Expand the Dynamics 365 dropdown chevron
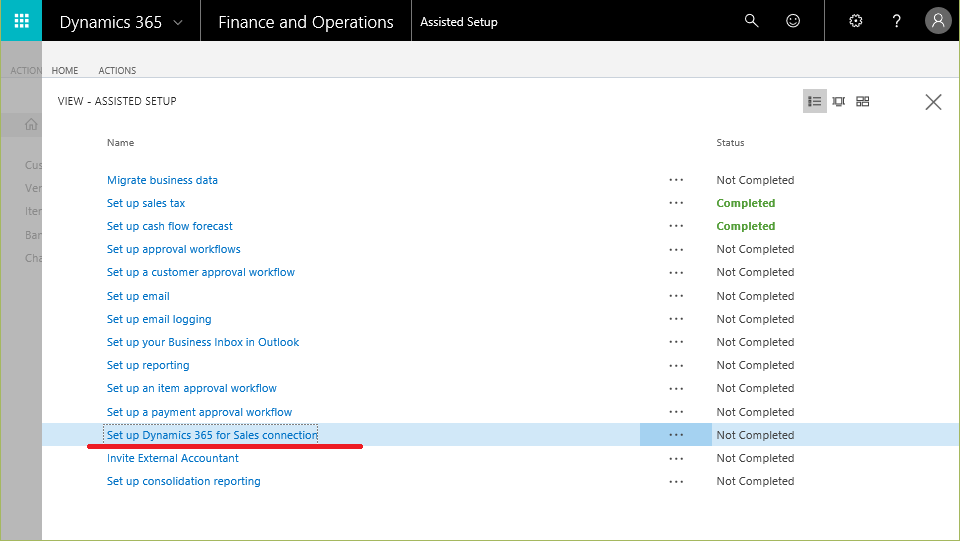 coord(178,23)
